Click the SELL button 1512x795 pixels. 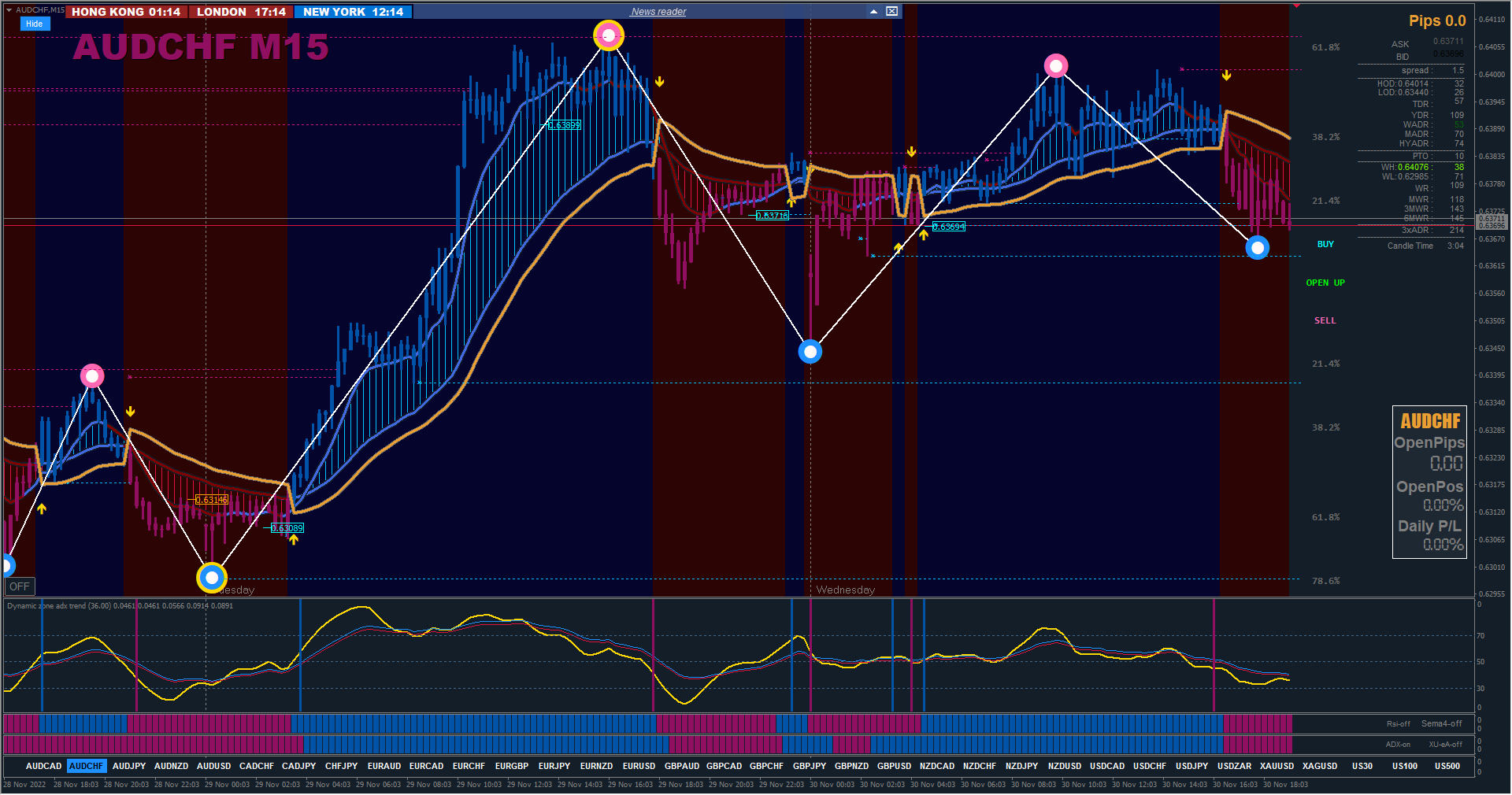1325,320
